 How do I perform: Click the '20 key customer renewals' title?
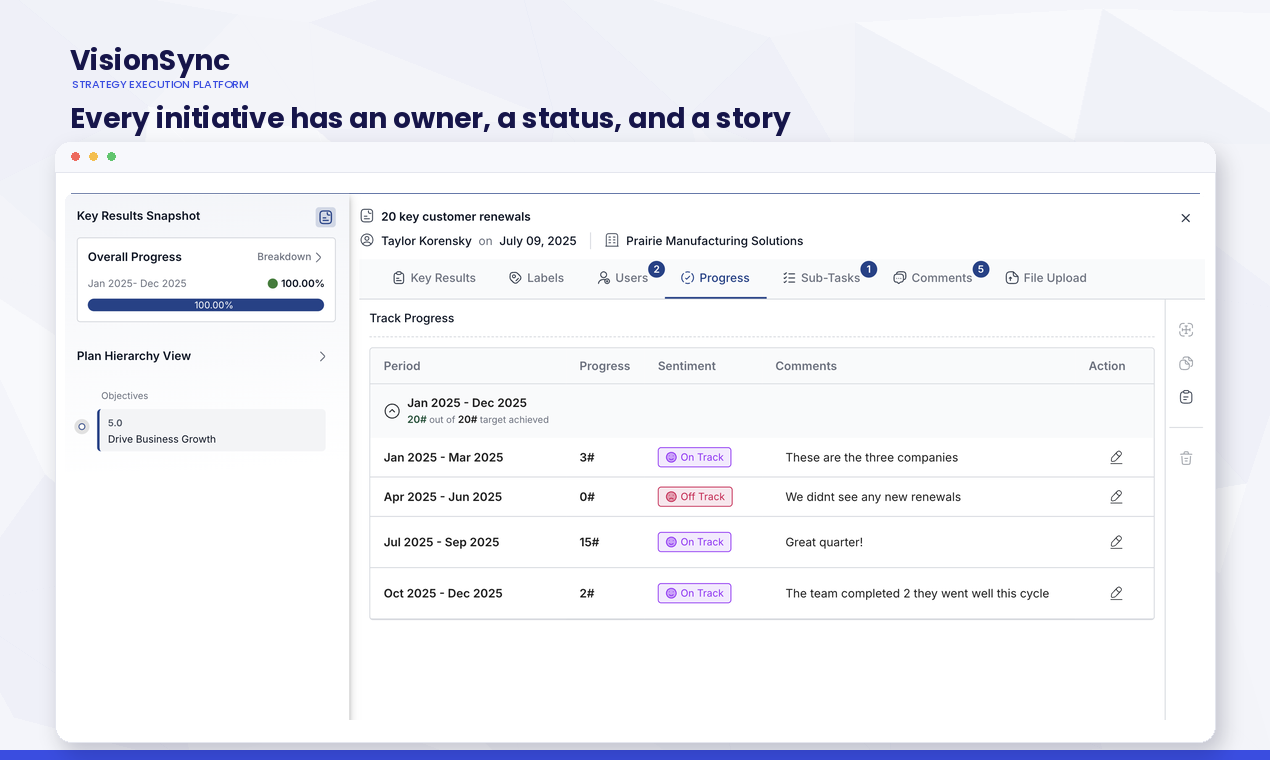pyautogui.click(x=456, y=216)
